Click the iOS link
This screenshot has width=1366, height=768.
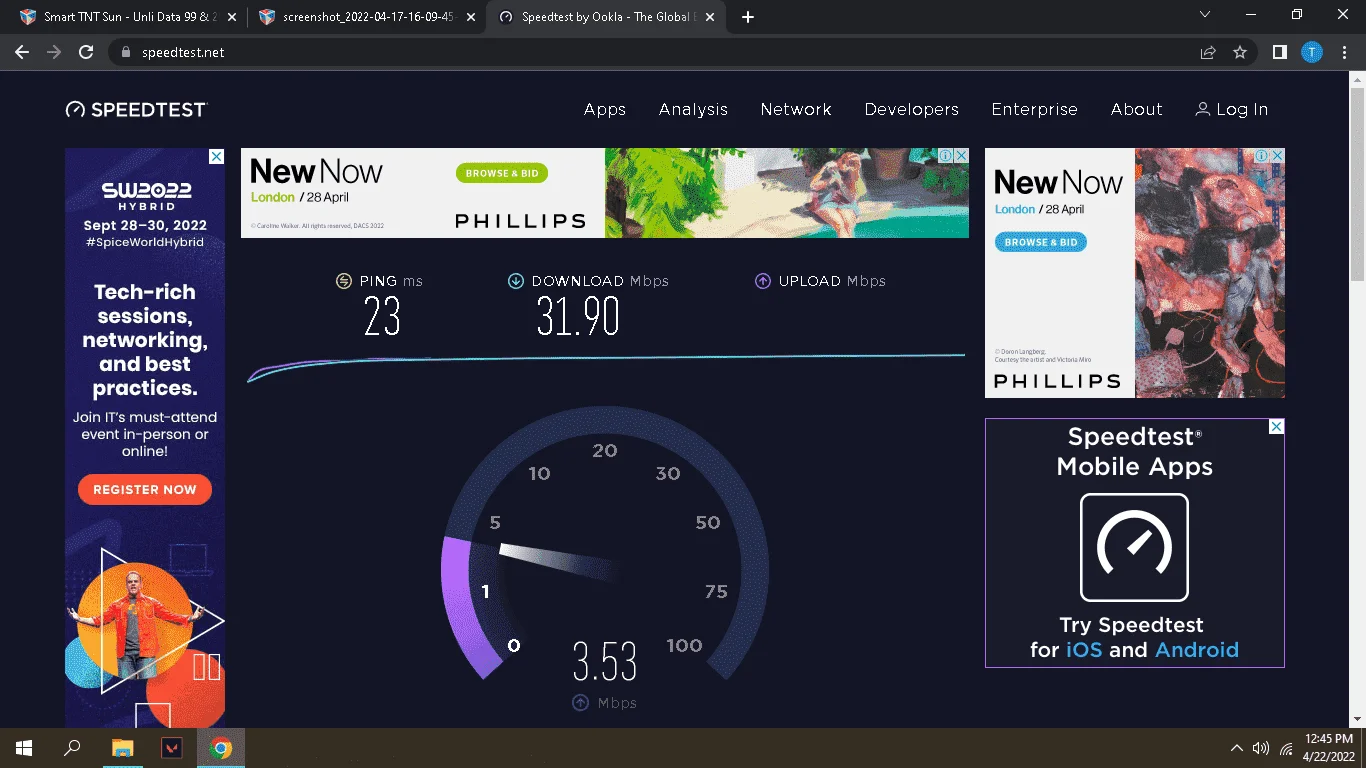[x=1083, y=650]
